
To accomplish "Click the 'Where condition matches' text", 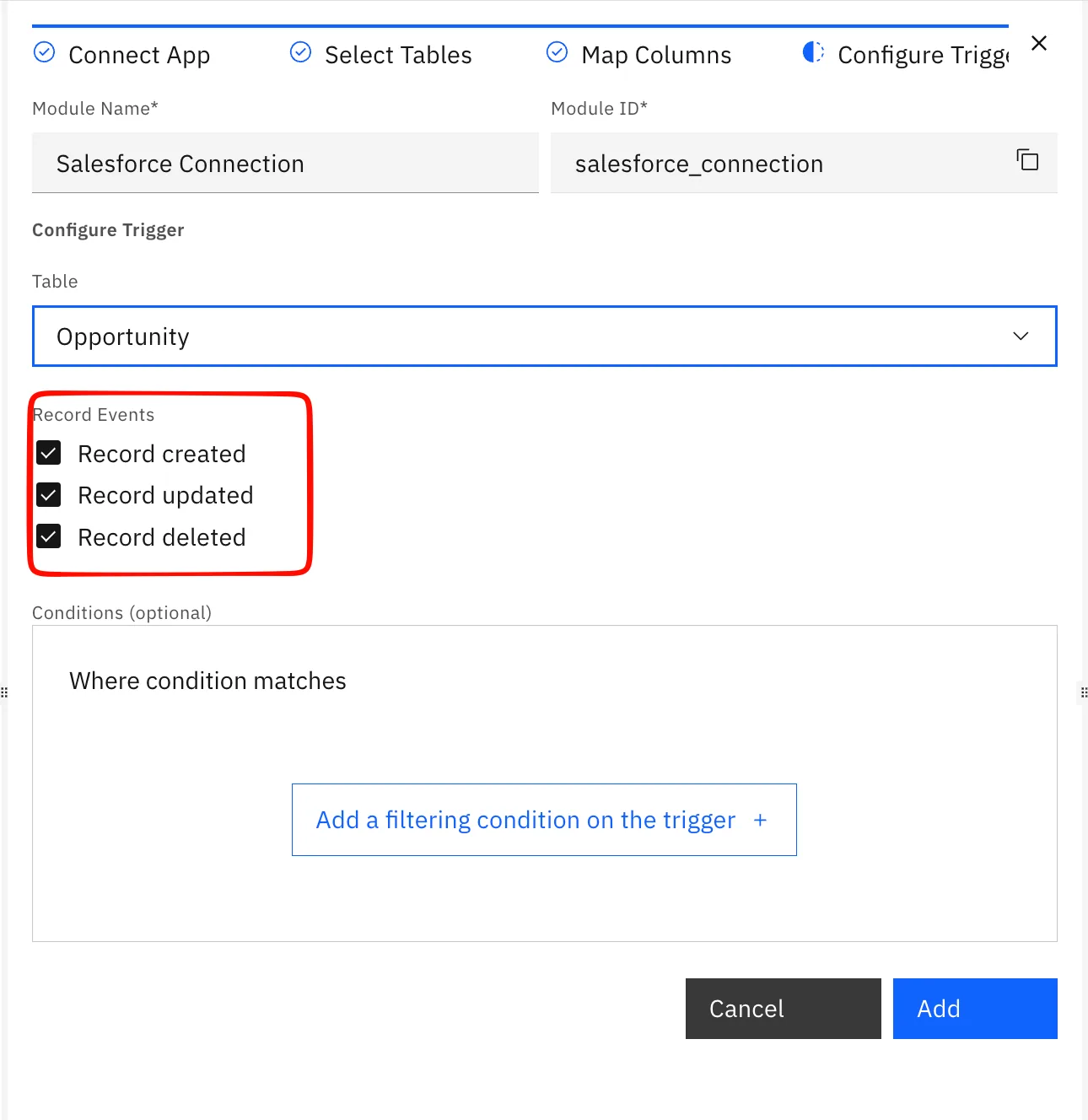I will pyautogui.click(x=207, y=681).
